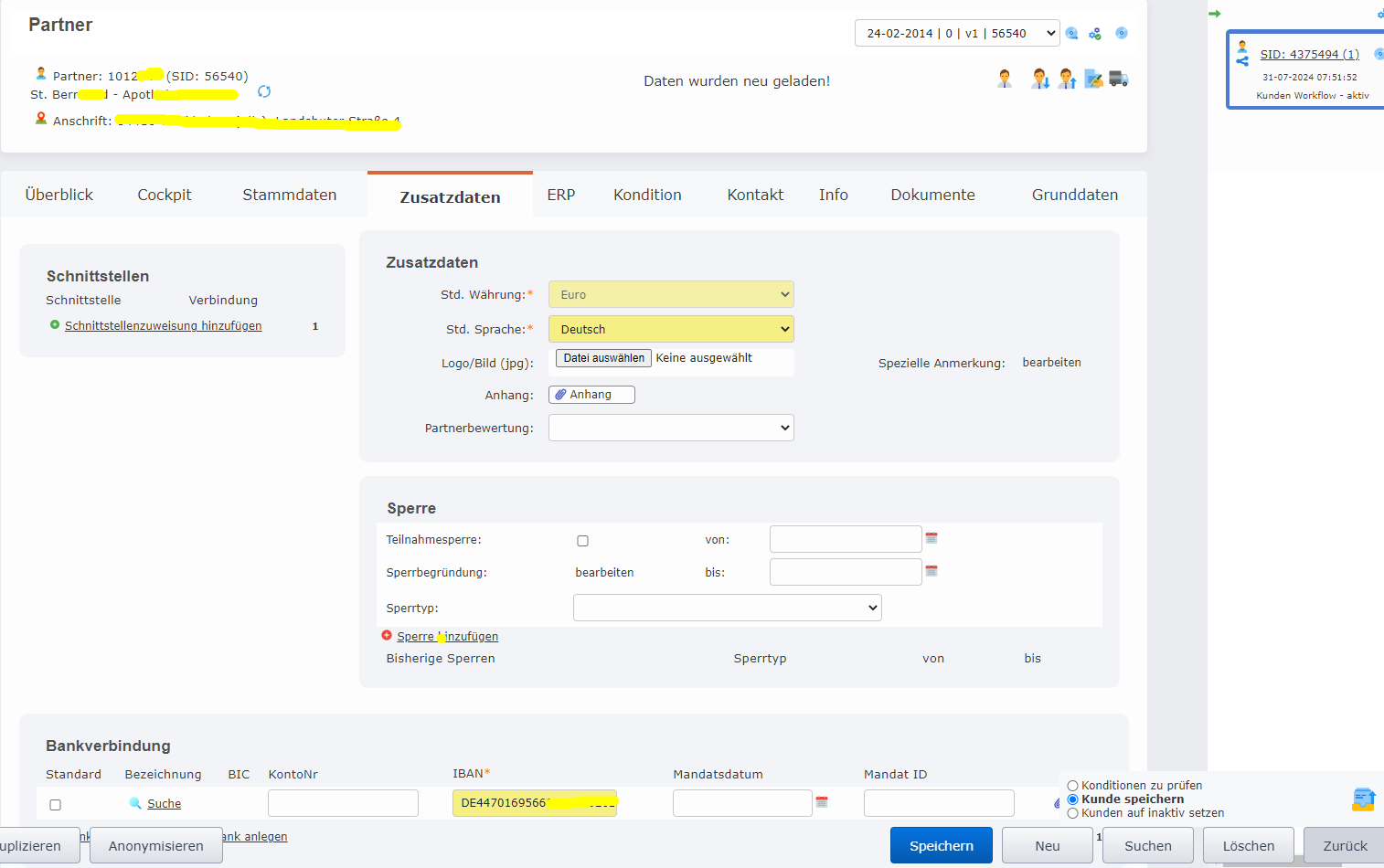Switch to the Stammdaten tab
This screenshot has width=1384, height=868.
pos(289,195)
